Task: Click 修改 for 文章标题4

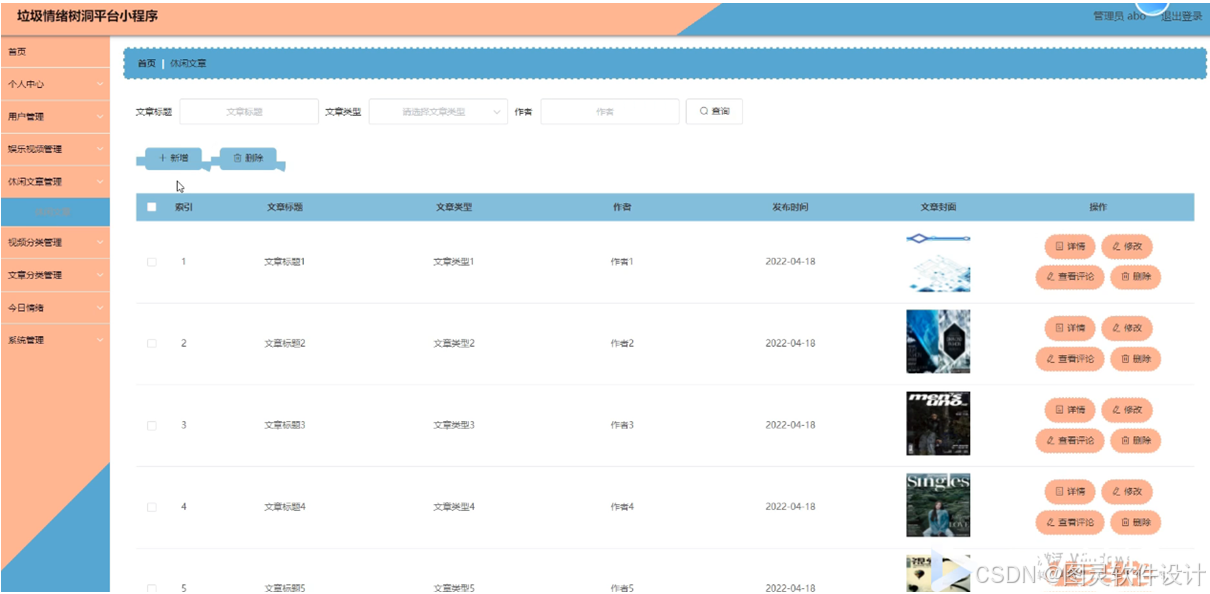Action: [x=1127, y=492]
